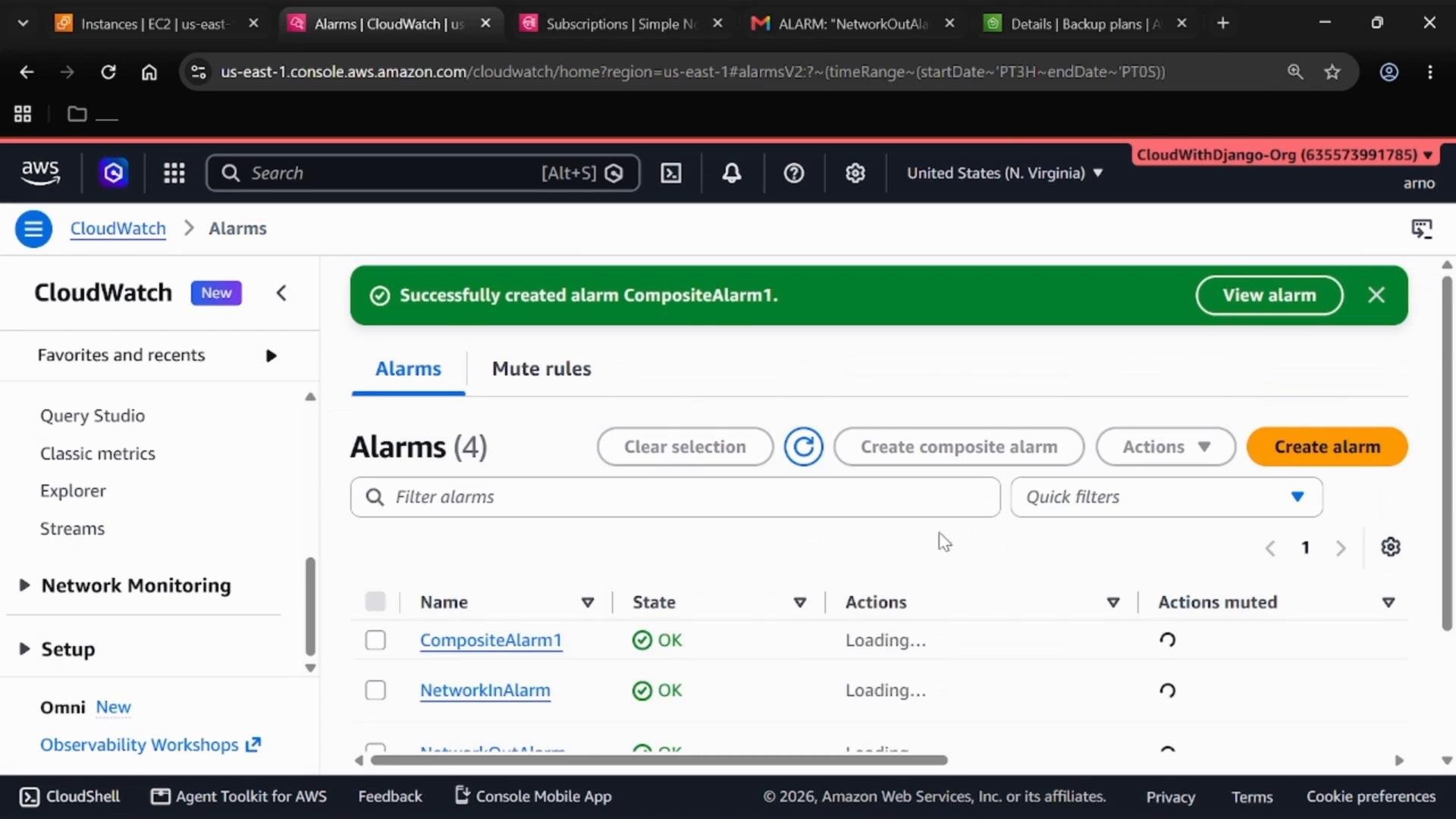Open the Amazon Q assistant icon

click(x=114, y=173)
